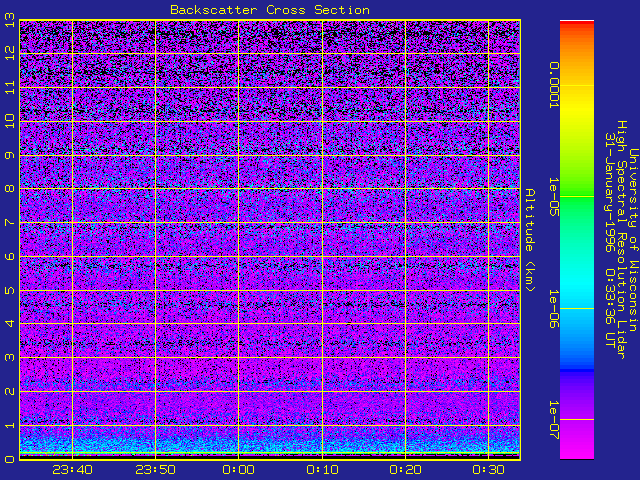Click the 0.0001 color scale label
Screen dimensions: 640x480
coord(553,85)
